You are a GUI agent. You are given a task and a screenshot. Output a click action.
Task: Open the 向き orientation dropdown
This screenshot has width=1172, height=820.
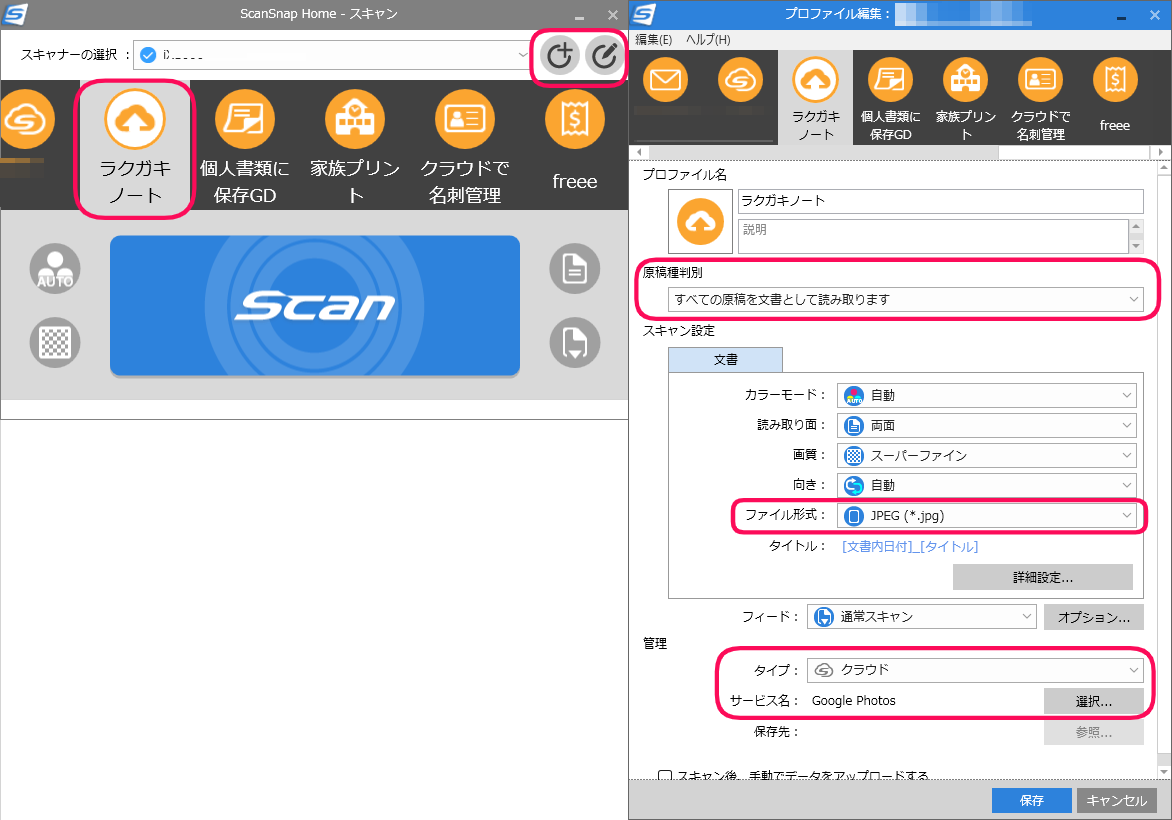[x=987, y=485]
